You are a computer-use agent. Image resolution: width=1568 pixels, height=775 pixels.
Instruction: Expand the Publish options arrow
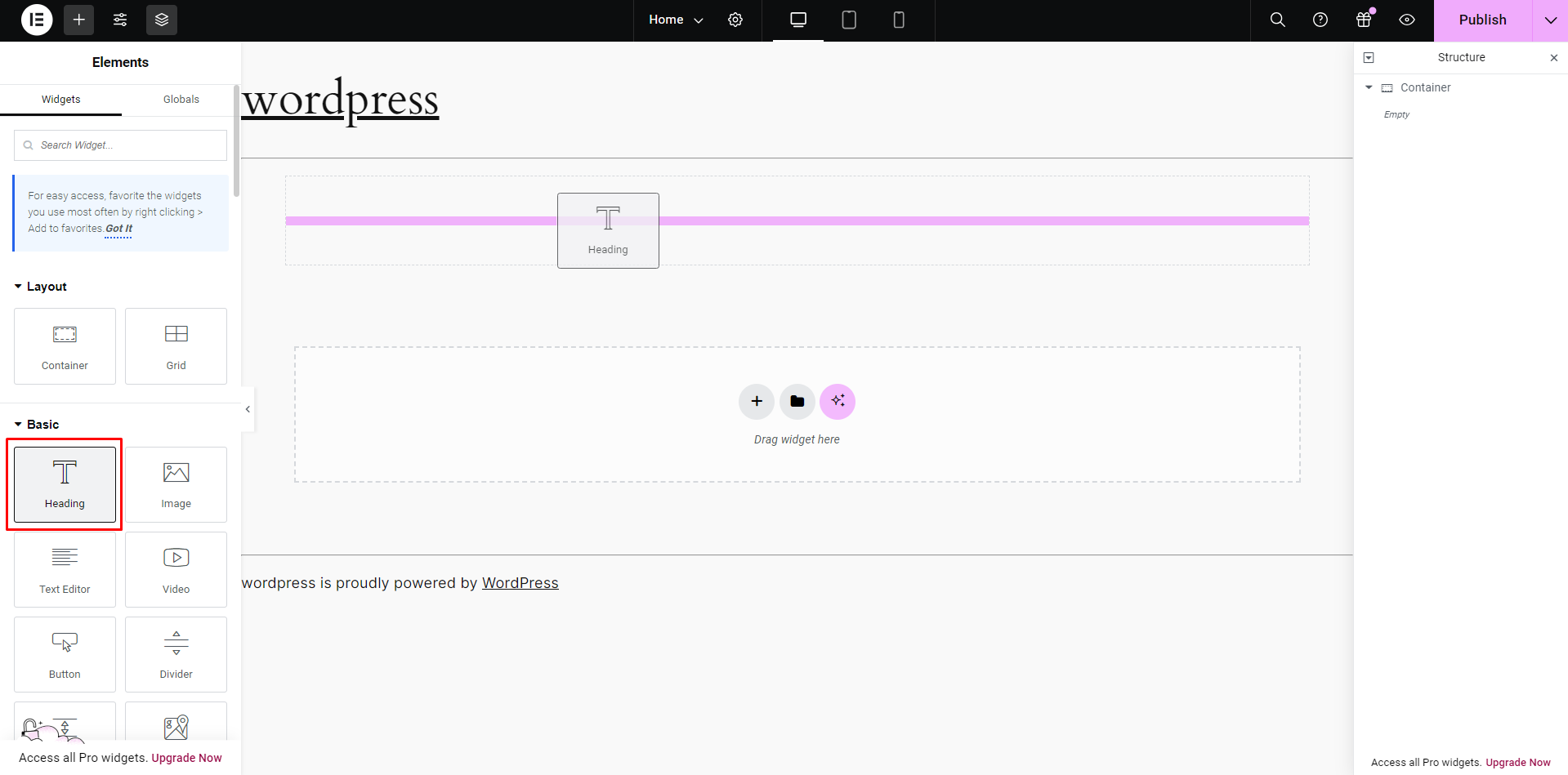click(x=1550, y=20)
